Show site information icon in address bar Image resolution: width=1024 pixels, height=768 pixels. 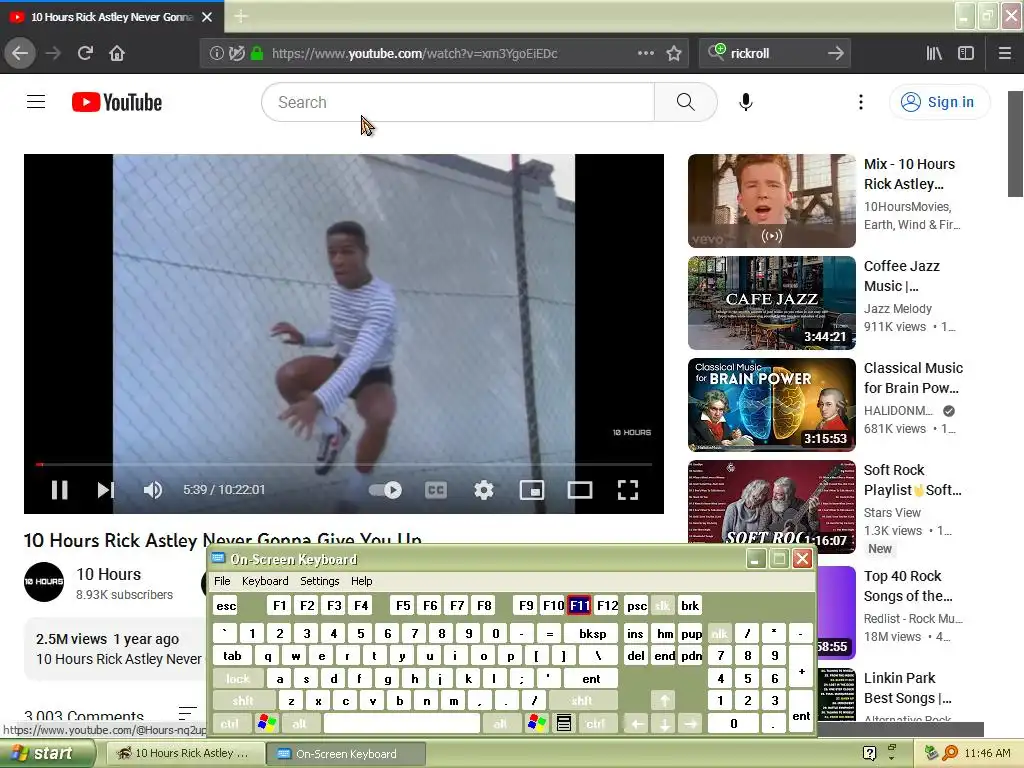[x=216, y=54]
